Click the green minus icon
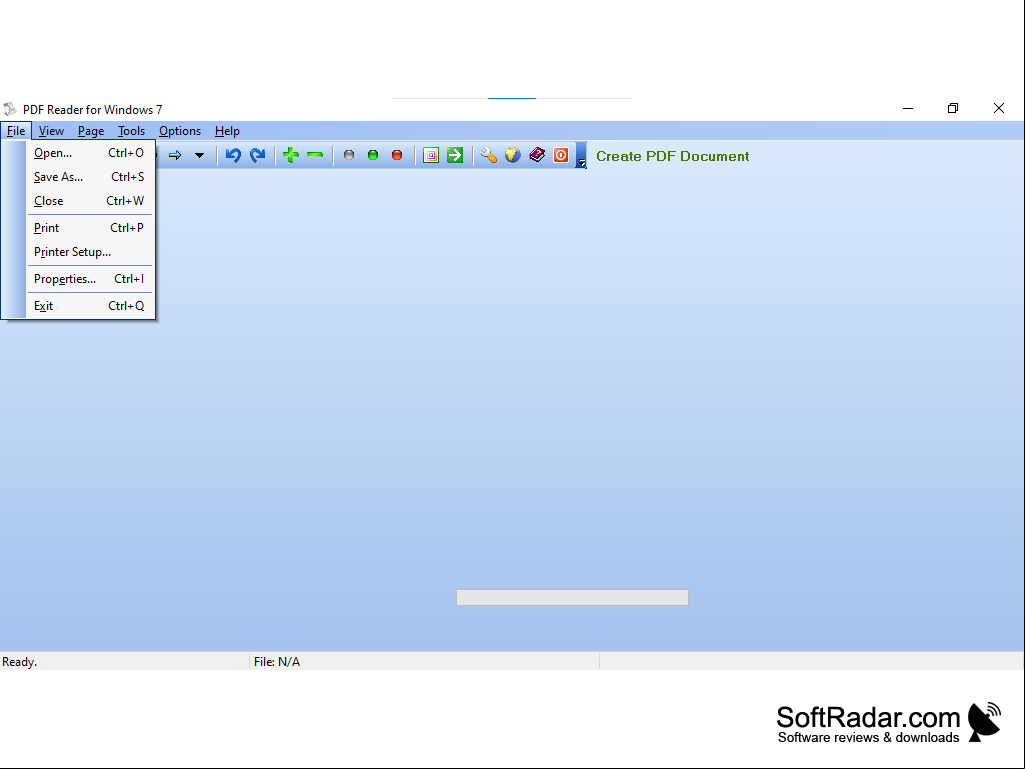1025x769 pixels. [x=315, y=155]
